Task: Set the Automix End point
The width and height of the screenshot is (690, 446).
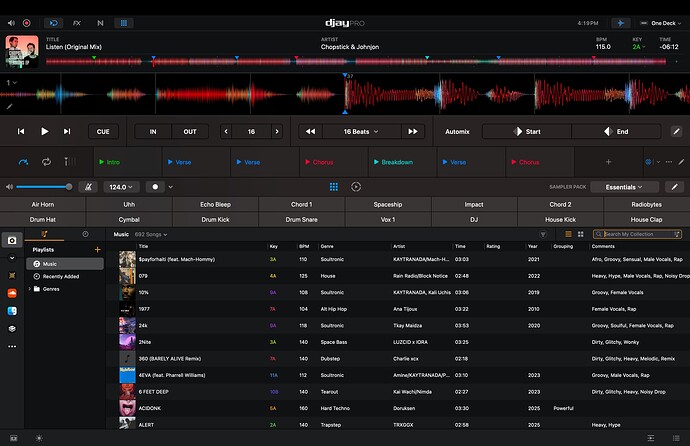Action: (616, 132)
